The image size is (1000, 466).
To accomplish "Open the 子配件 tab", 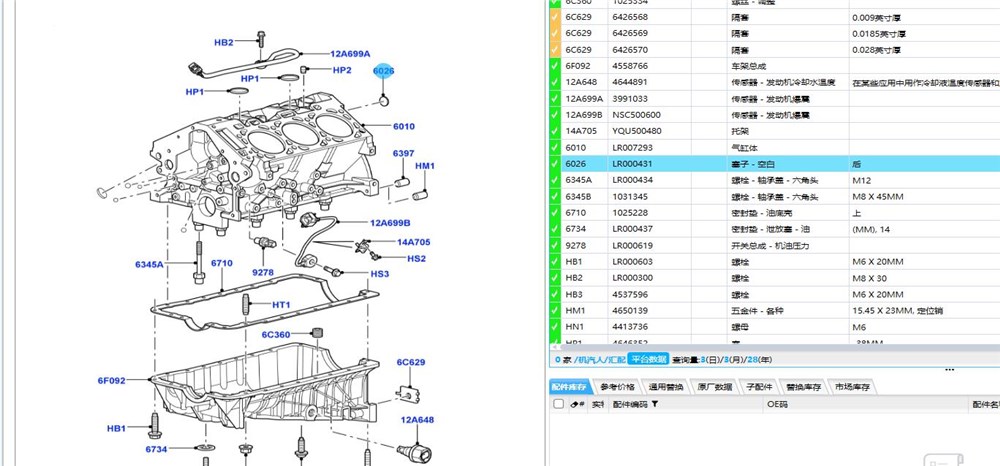I will [759, 387].
